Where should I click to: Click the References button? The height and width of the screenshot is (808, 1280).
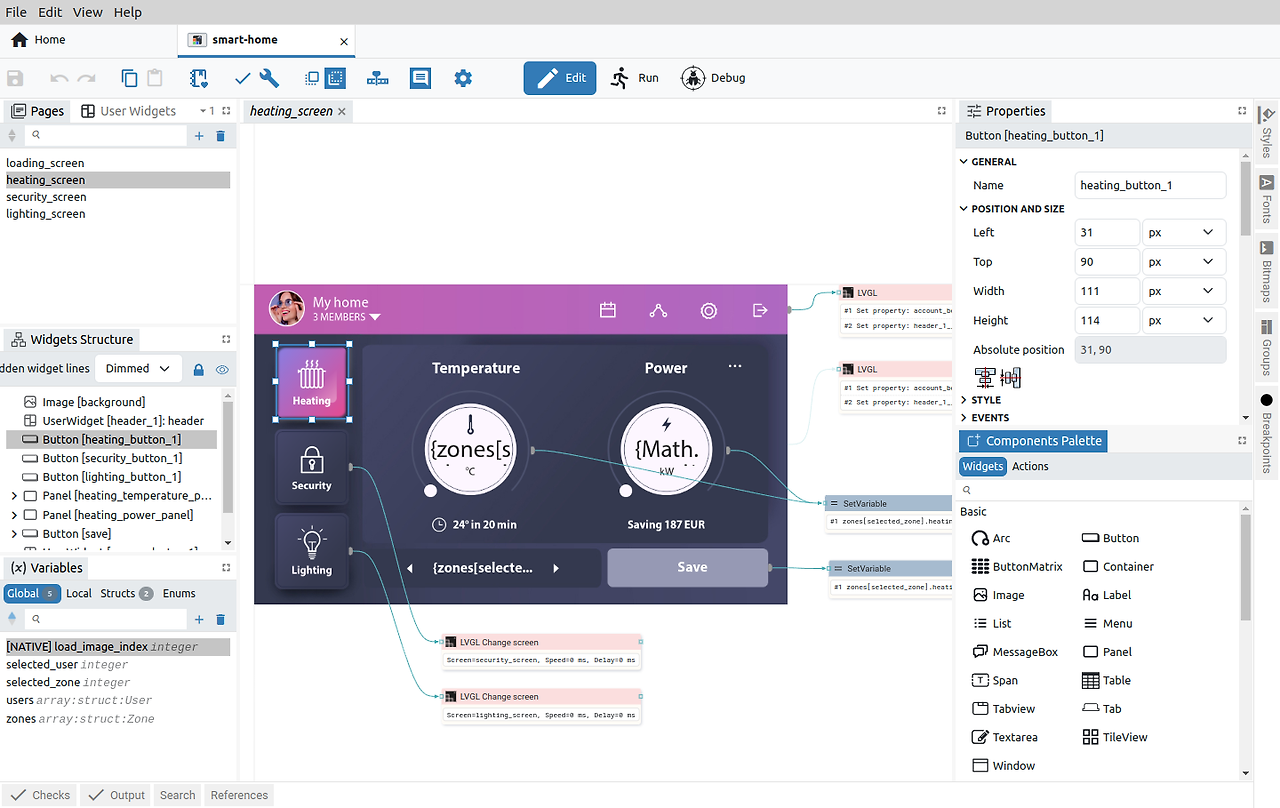coord(239,795)
